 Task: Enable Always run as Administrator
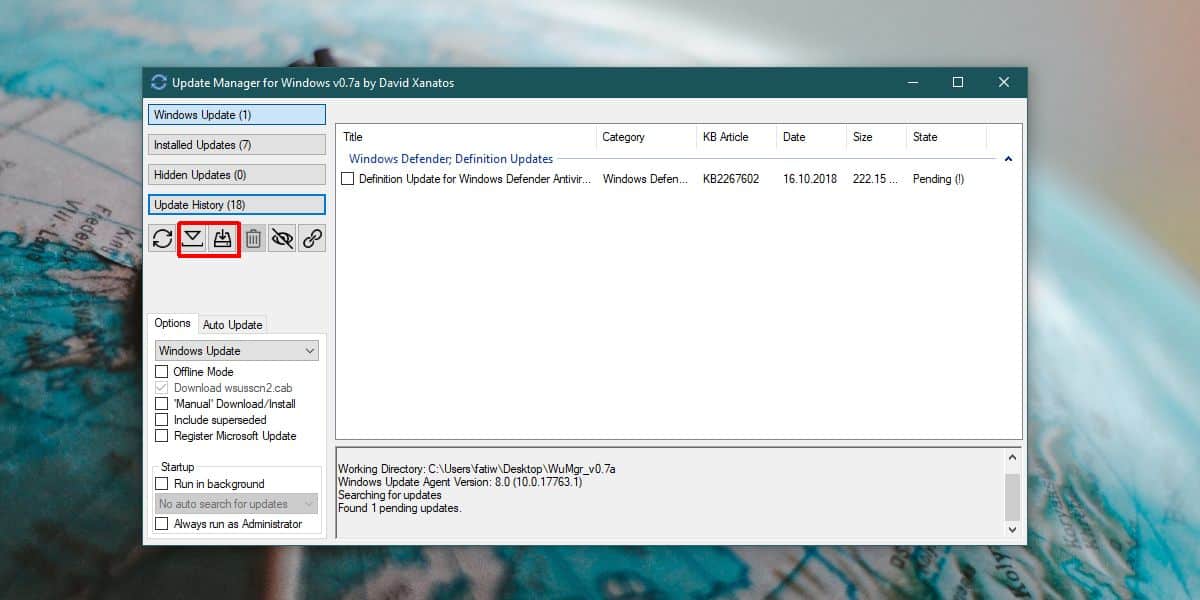pos(162,524)
